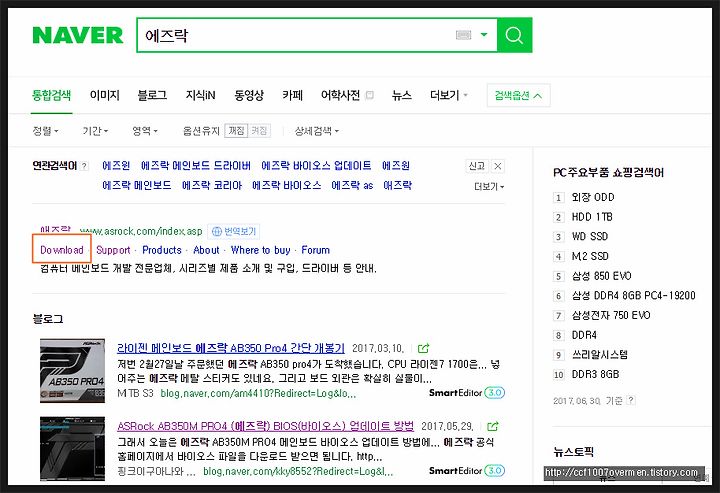The width and height of the screenshot is (720, 493).
Task: Click the 번역보기 translate button
Action: 234,231
